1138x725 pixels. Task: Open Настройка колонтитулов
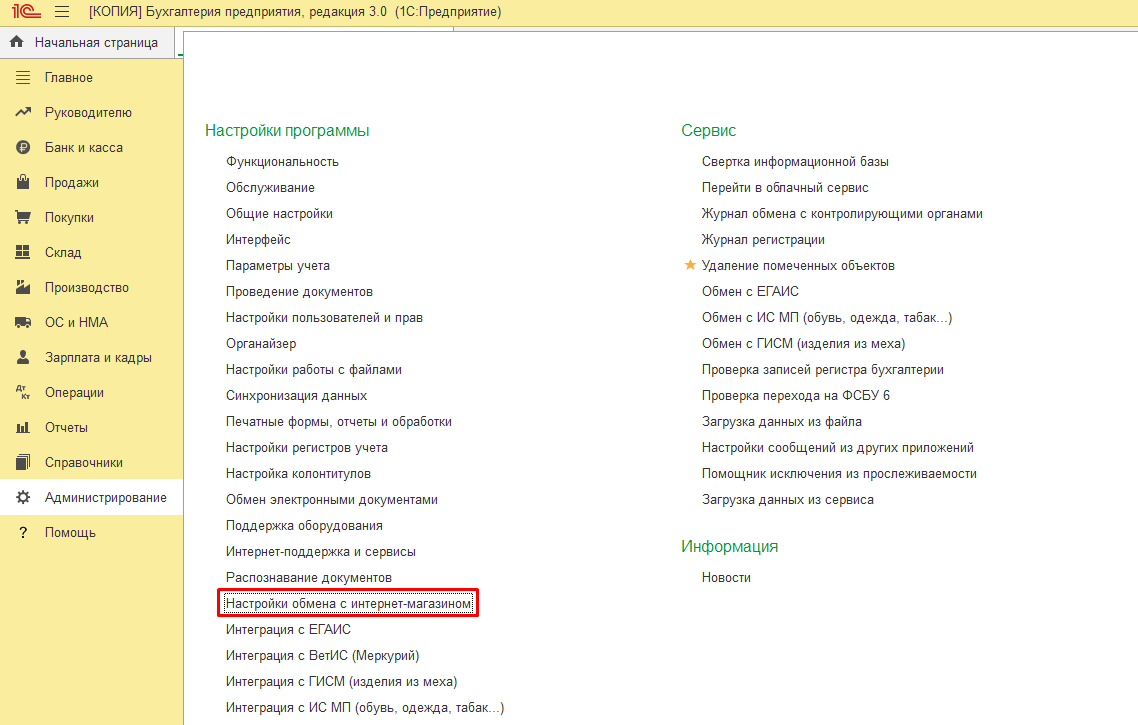[298, 474]
